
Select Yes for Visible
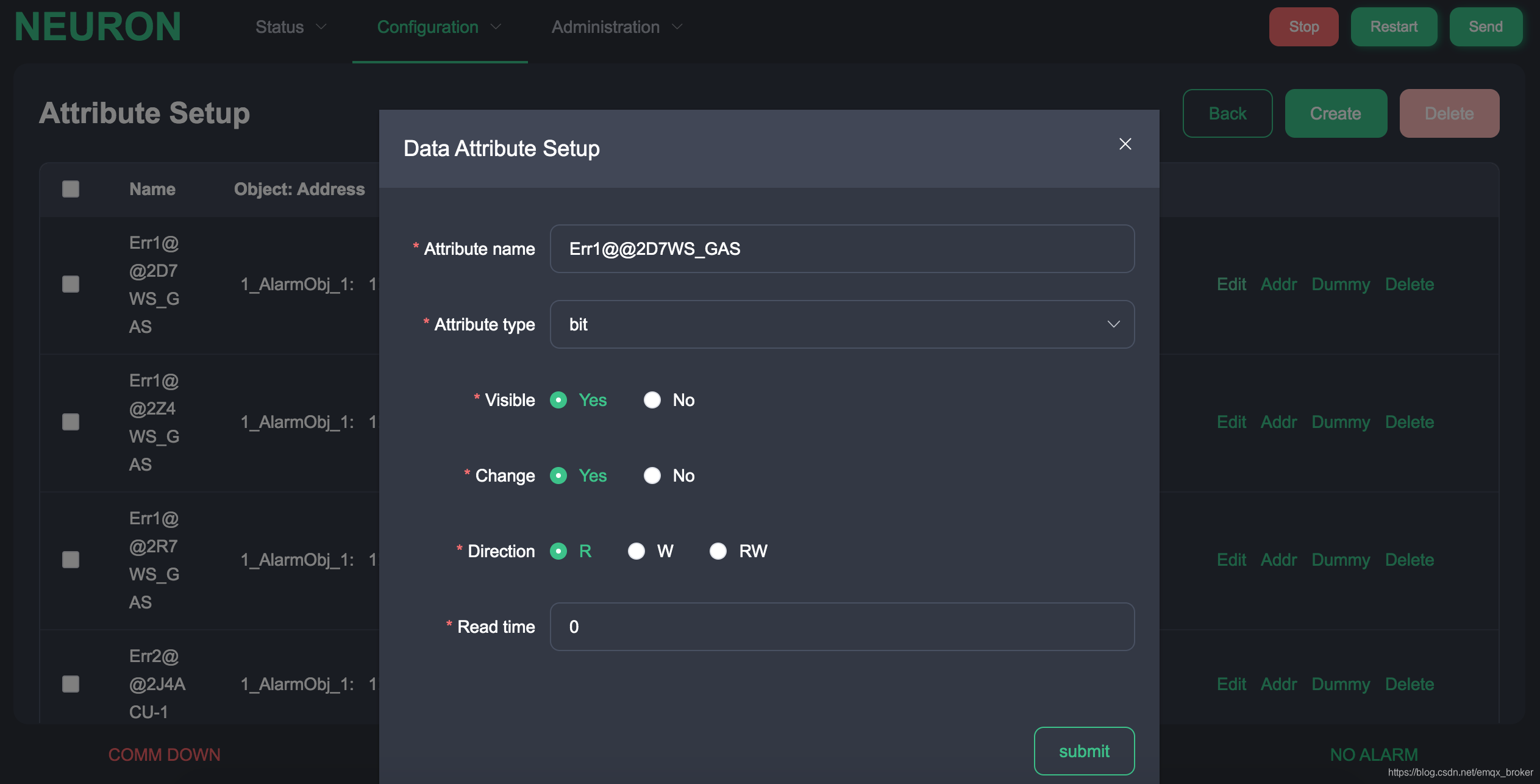(x=558, y=400)
